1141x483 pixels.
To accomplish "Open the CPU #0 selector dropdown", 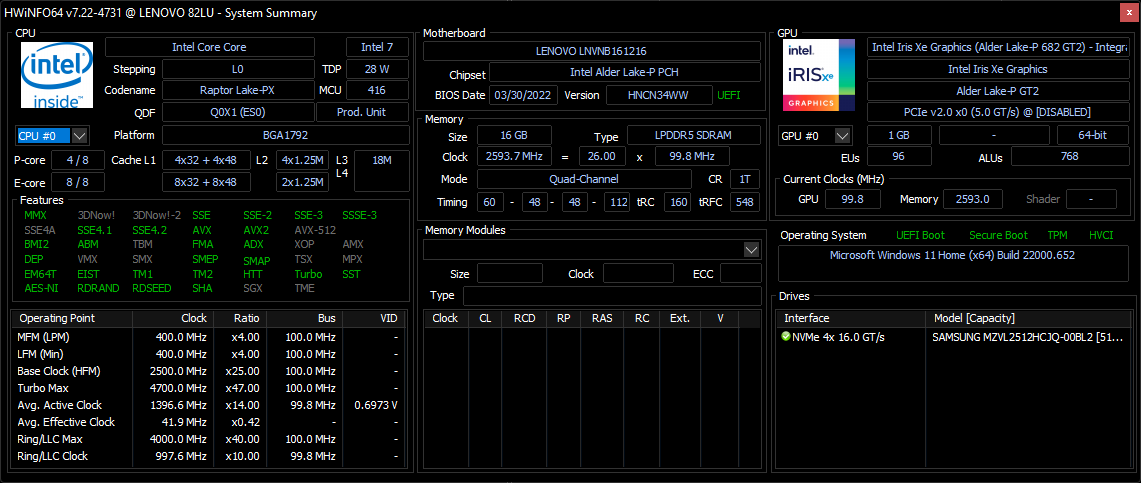I will click(x=80, y=136).
